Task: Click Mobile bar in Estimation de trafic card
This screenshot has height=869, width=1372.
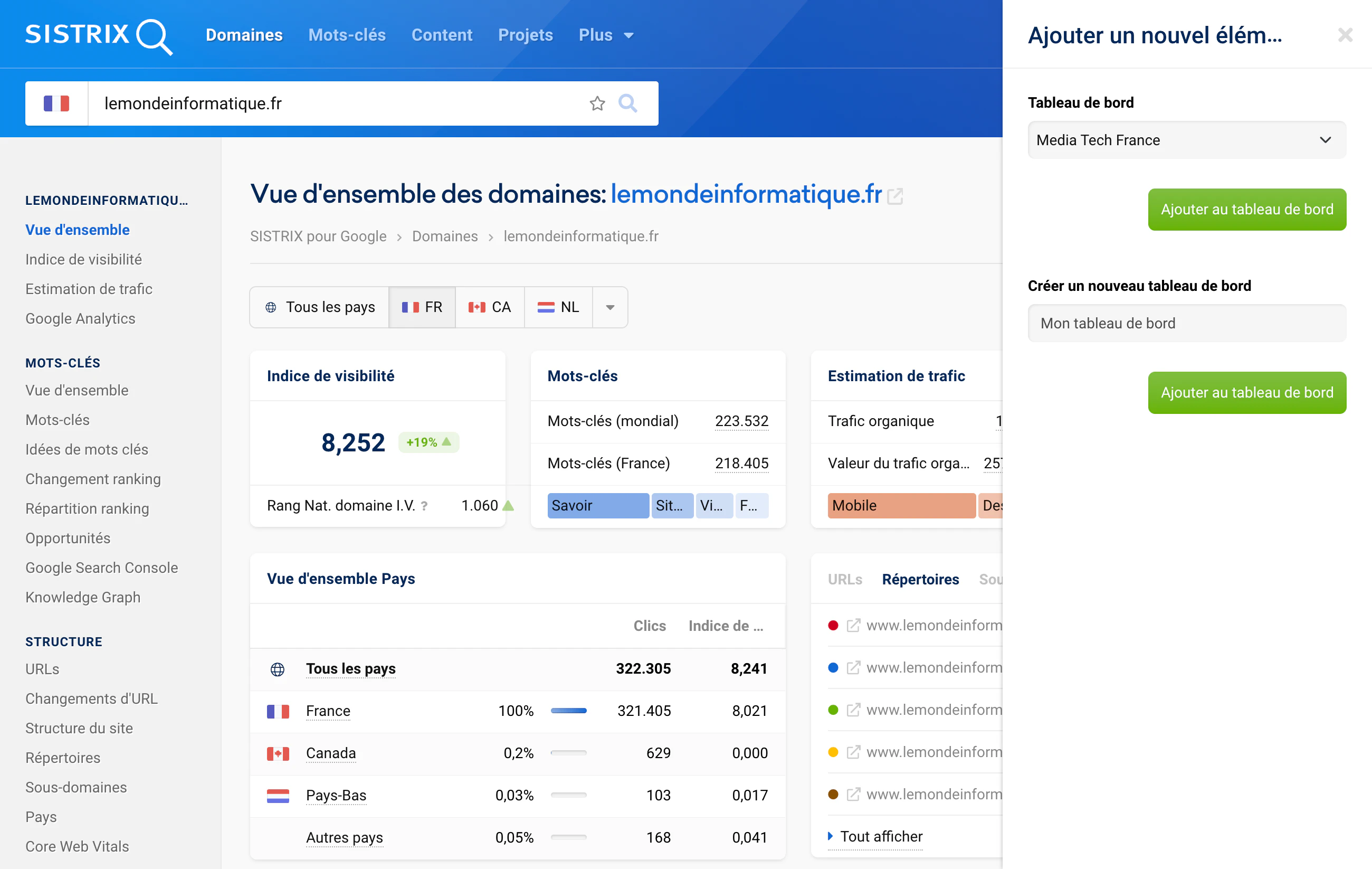Action: (901, 506)
